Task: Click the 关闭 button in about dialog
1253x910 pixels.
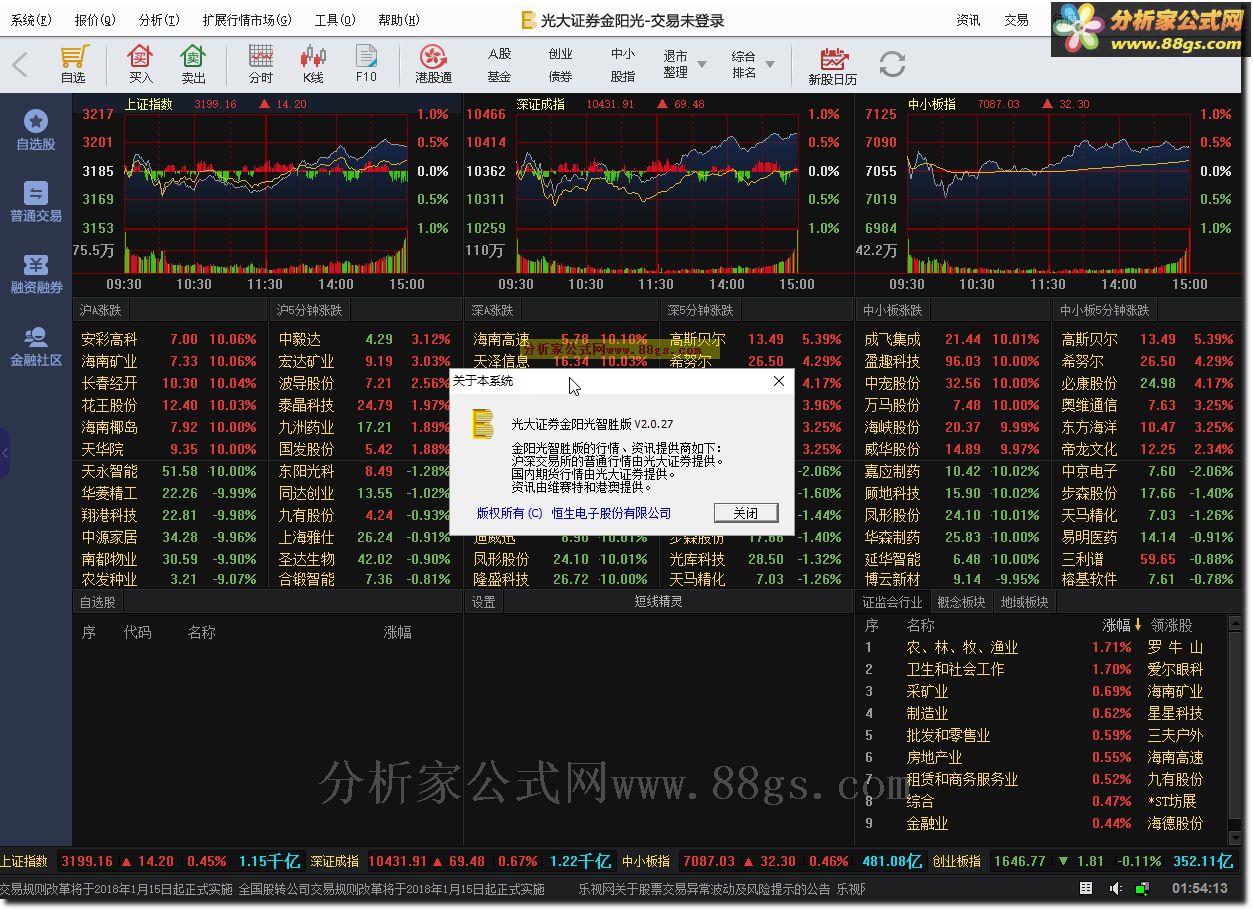Action: coord(746,512)
